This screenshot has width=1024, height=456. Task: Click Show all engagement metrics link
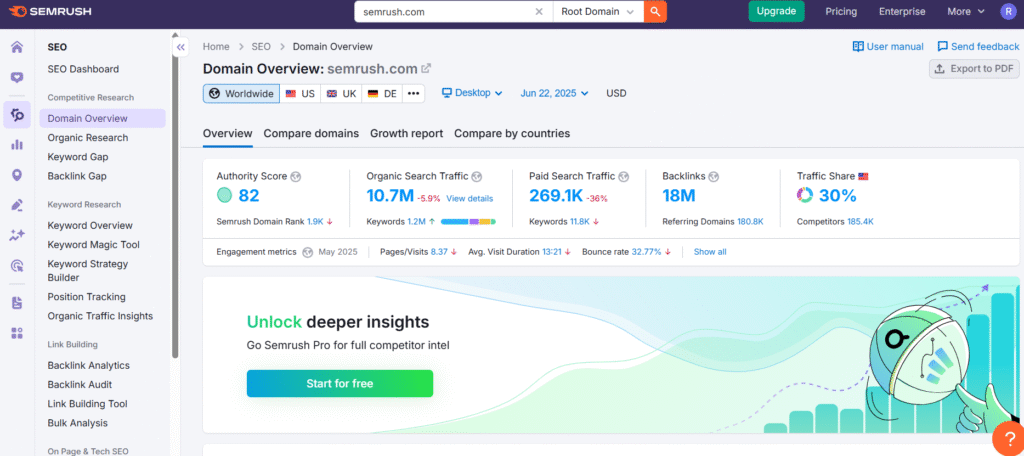[710, 252]
